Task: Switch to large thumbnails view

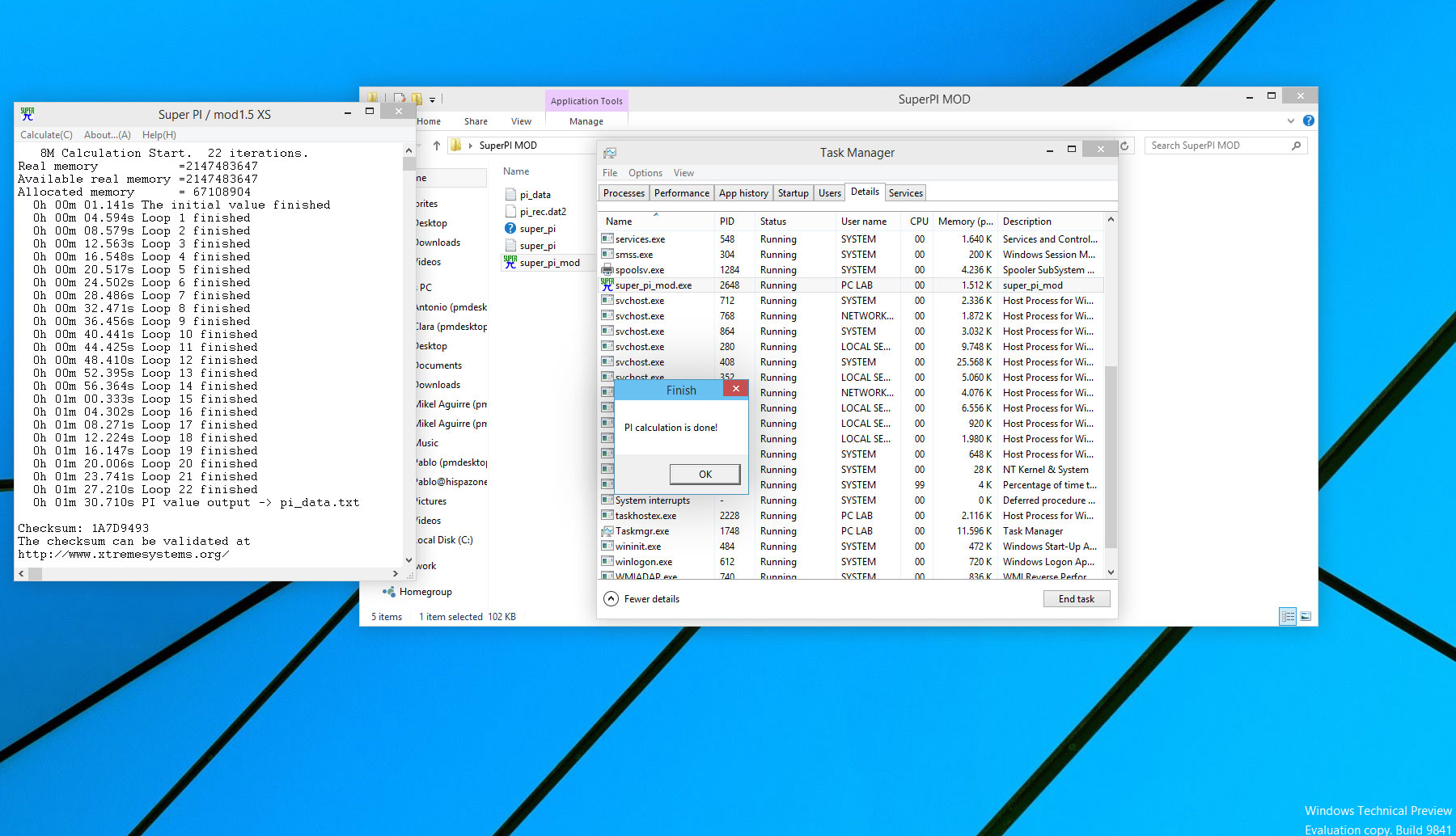Action: [x=1306, y=616]
